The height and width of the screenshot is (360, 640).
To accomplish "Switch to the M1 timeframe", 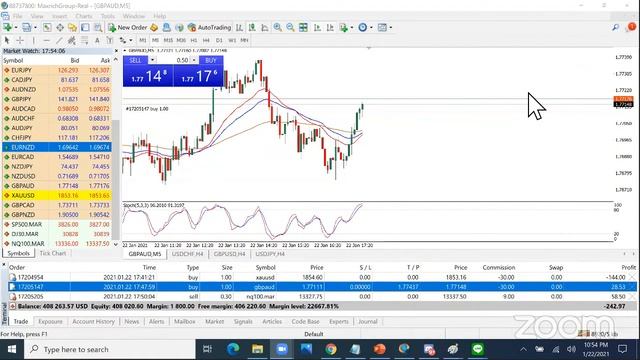I will pyautogui.click(x=142, y=40).
